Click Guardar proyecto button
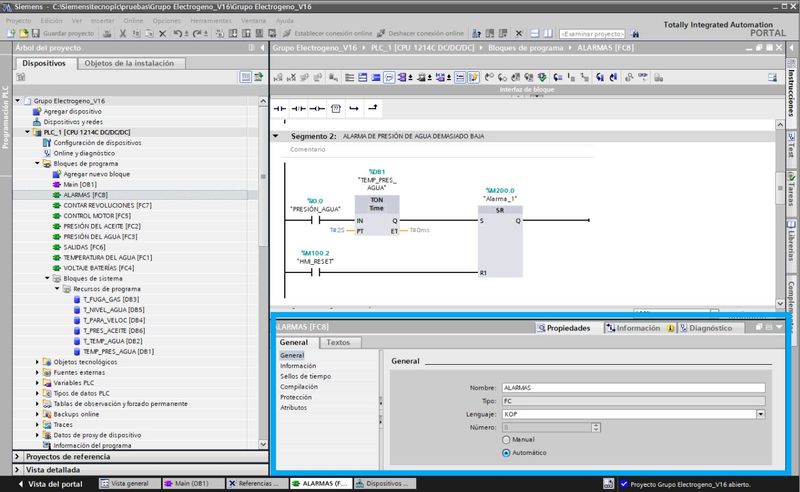Image resolution: width=800 pixels, height=492 pixels. point(64,34)
